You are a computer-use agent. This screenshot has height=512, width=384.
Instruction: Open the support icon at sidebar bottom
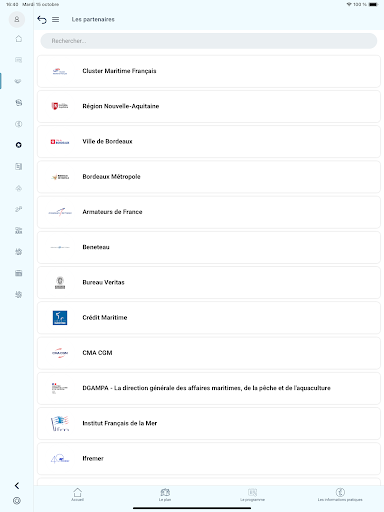[17, 501]
